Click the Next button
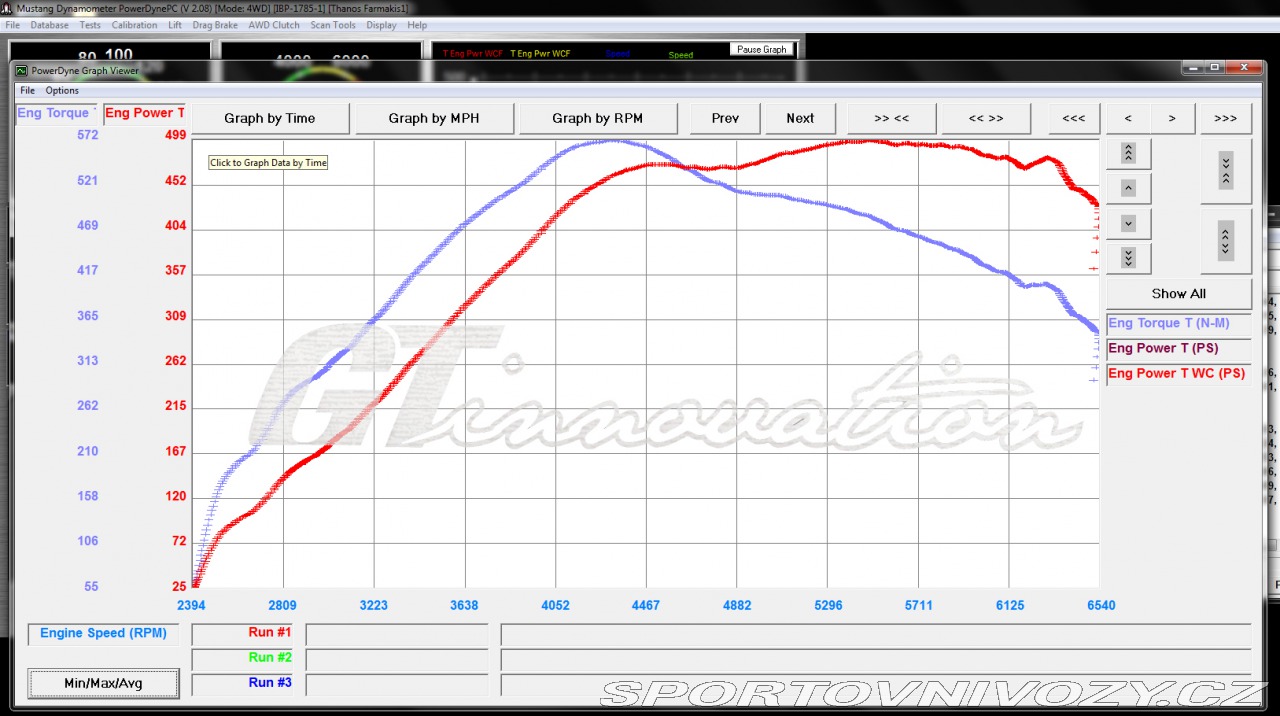1280x716 pixels. coord(800,118)
